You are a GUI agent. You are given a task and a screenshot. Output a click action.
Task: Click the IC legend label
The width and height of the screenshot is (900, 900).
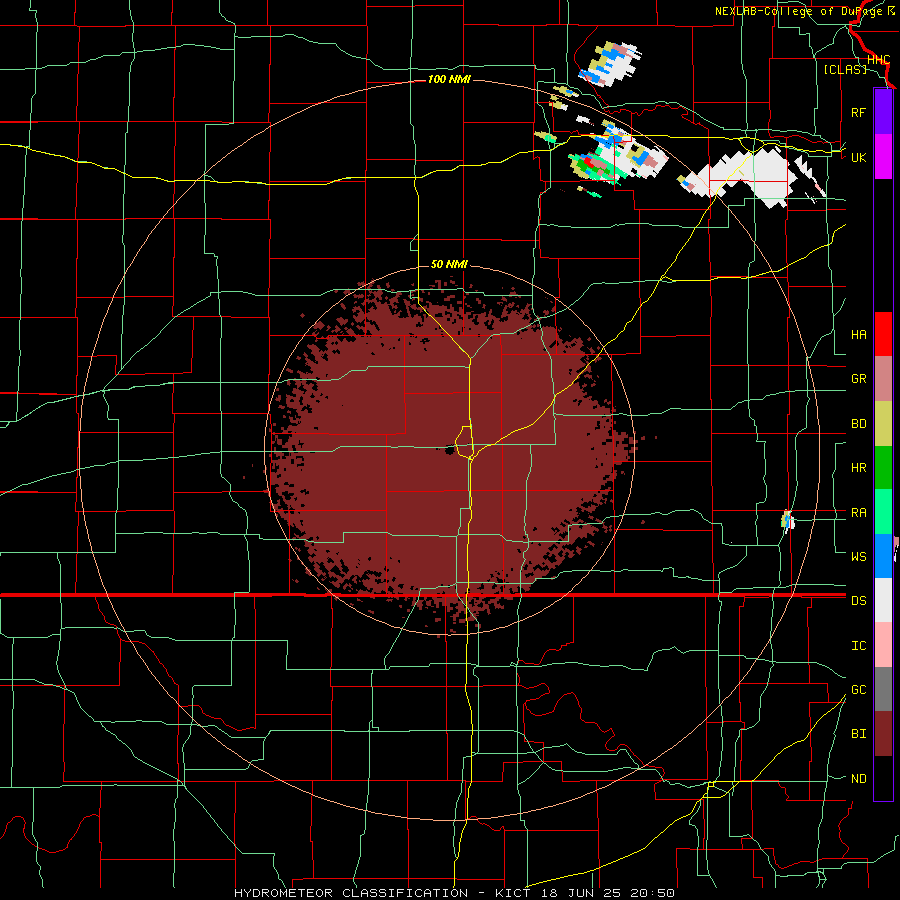pyautogui.click(x=858, y=645)
